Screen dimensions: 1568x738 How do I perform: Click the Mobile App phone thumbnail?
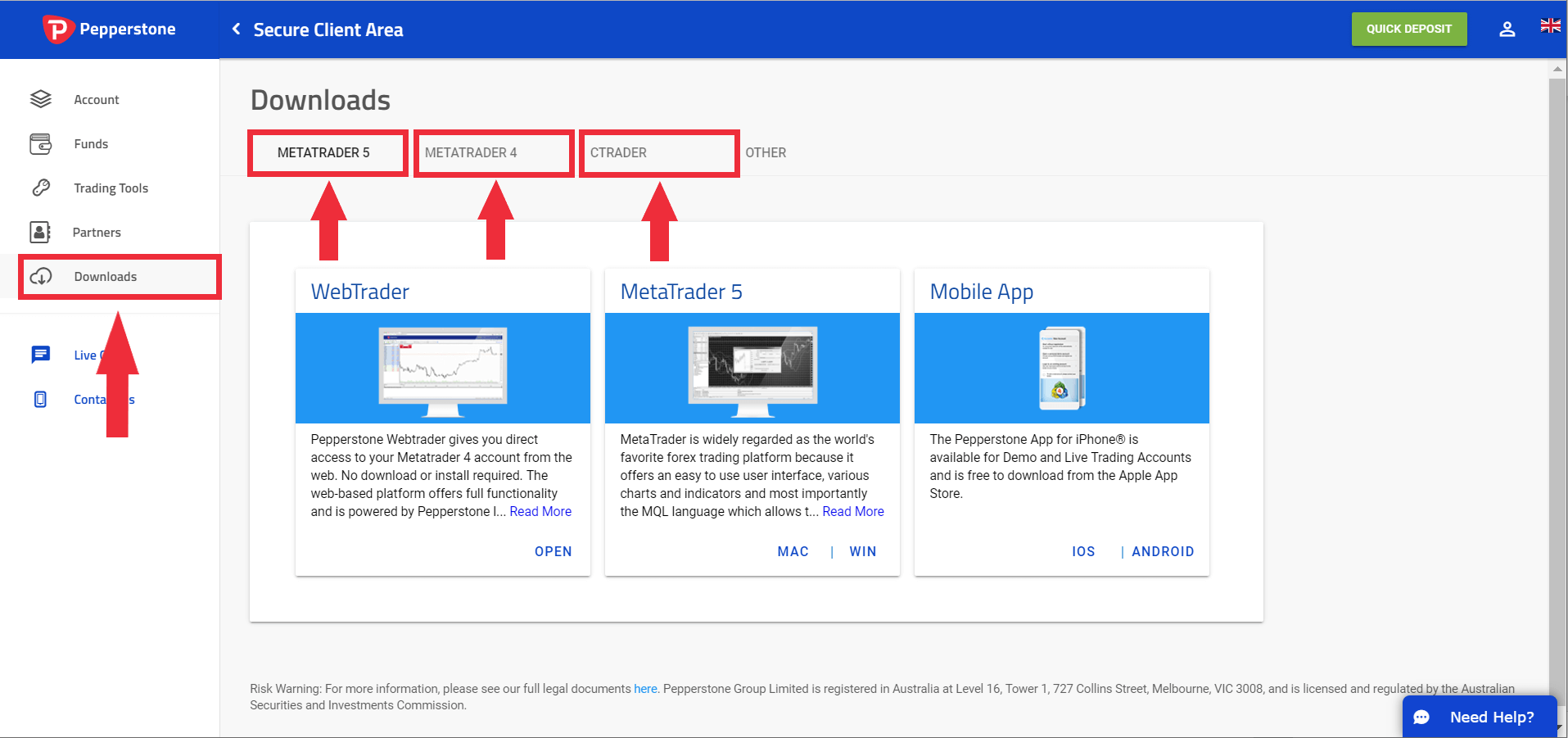tap(1062, 368)
